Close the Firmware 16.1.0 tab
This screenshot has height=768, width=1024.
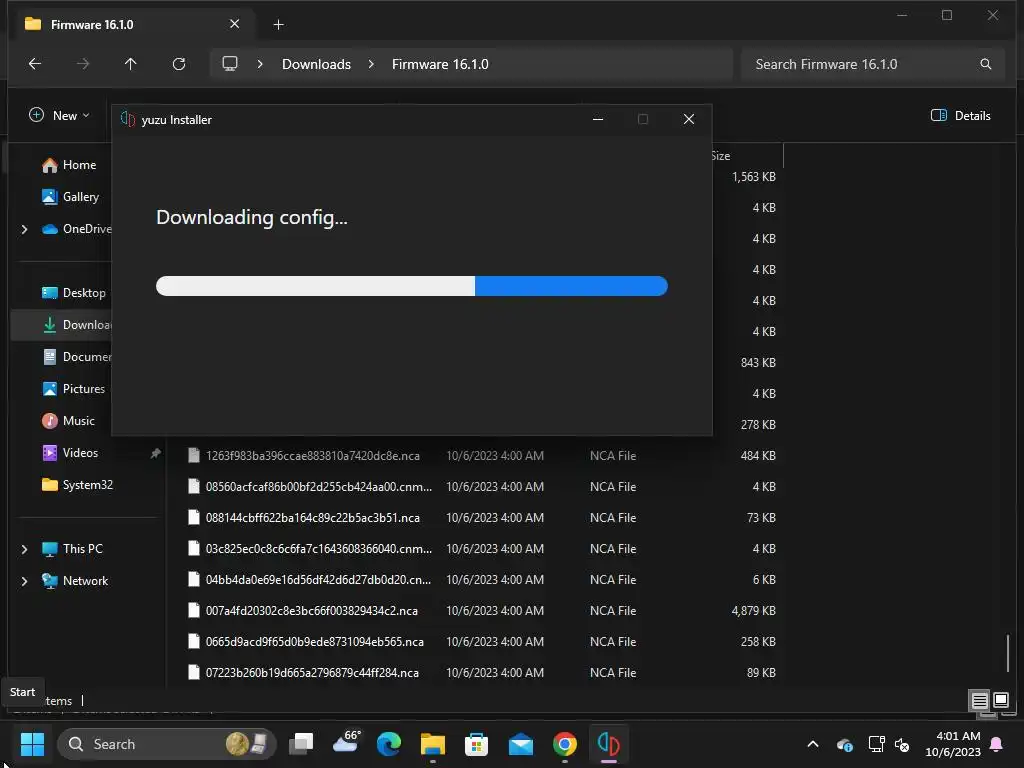point(234,24)
